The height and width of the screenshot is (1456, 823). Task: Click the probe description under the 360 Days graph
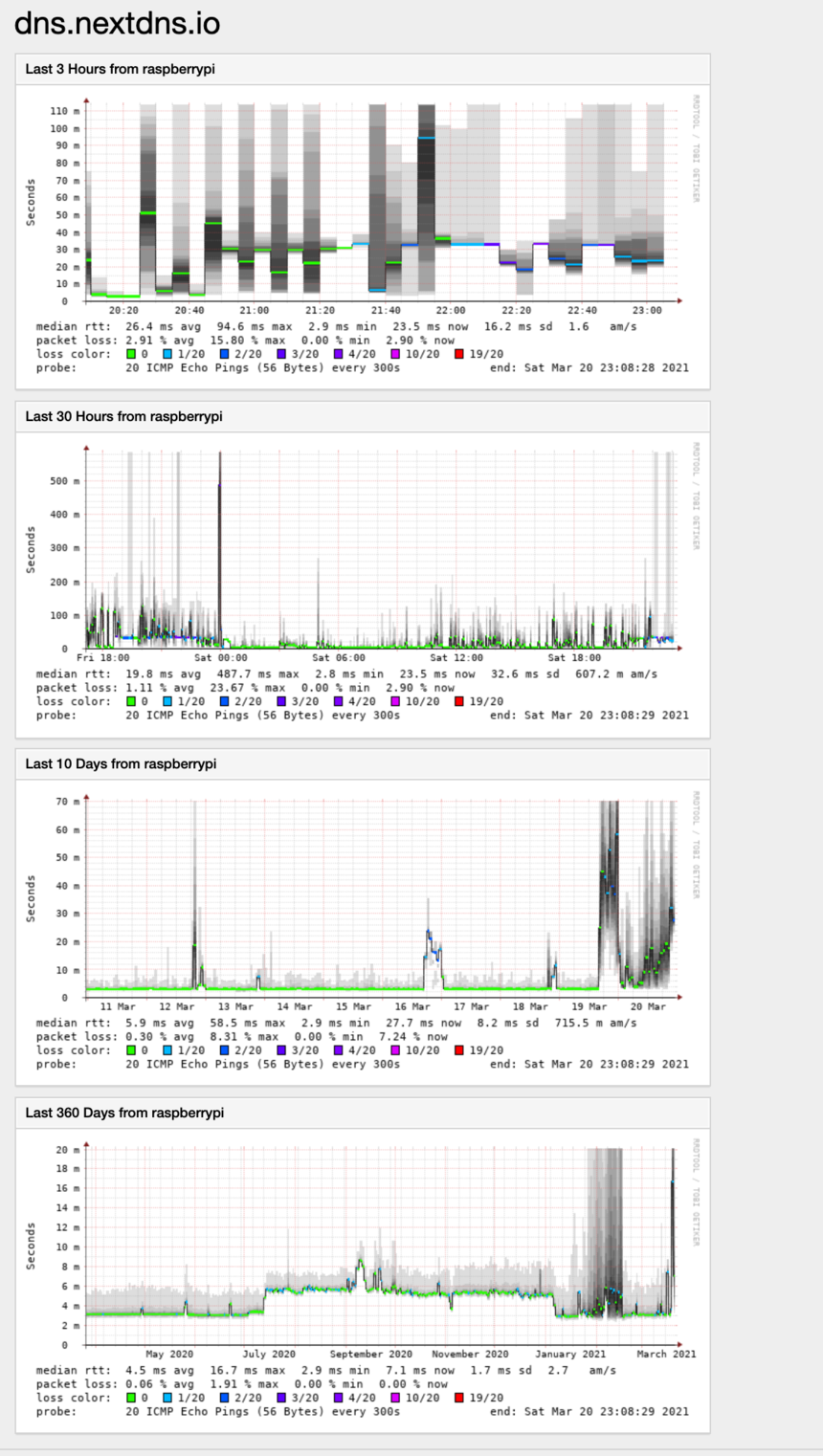tap(262, 1411)
